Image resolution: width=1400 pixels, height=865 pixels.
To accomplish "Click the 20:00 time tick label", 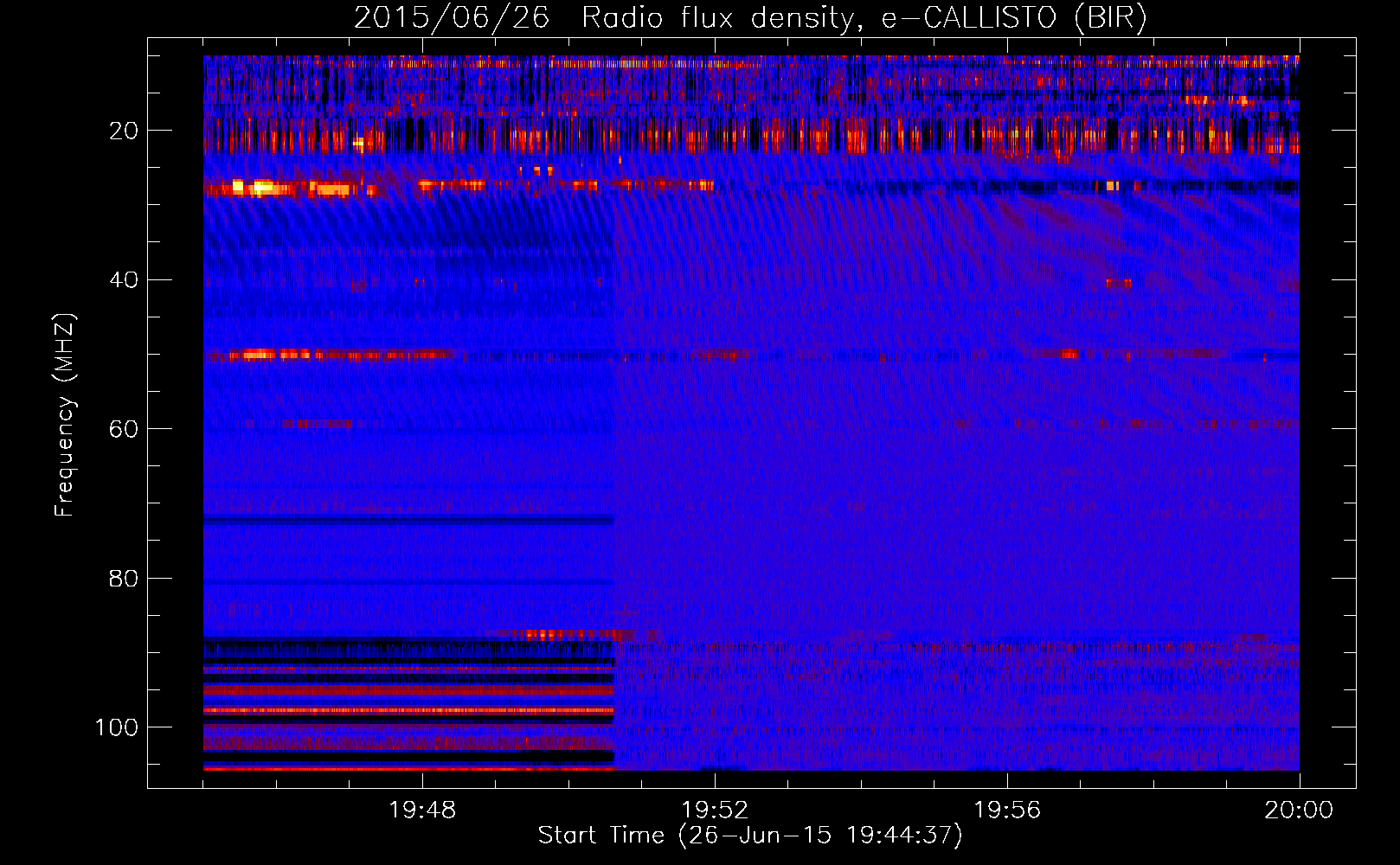I will pyautogui.click(x=1299, y=811).
